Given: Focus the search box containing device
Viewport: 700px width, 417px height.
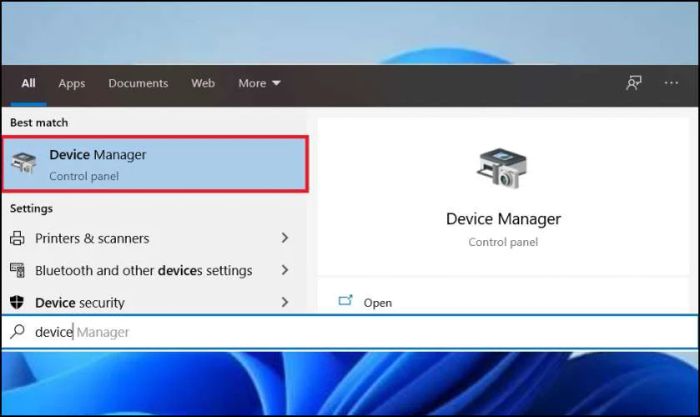Looking at the screenshot, I should [350, 332].
